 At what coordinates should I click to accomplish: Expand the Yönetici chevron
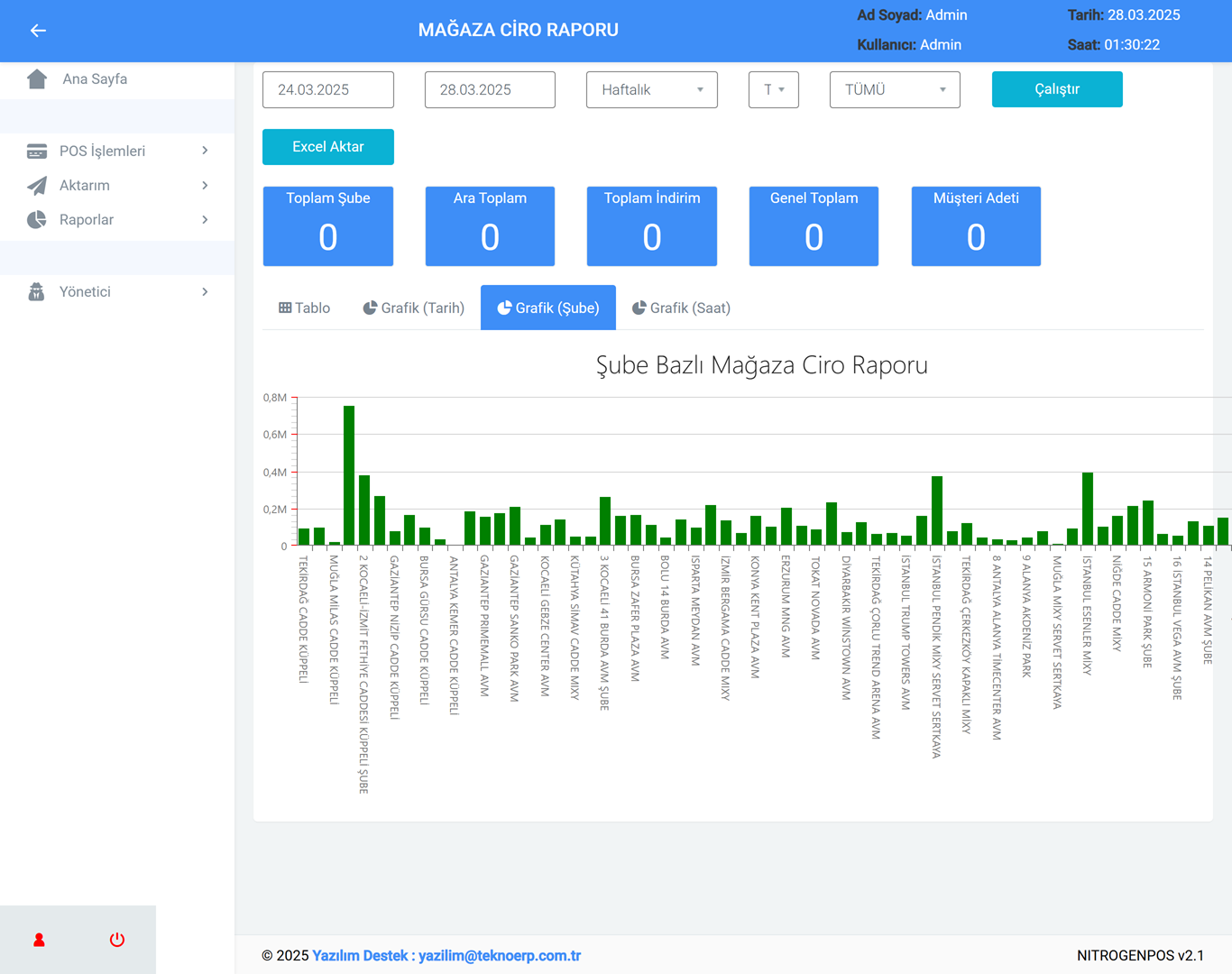point(206,291)
